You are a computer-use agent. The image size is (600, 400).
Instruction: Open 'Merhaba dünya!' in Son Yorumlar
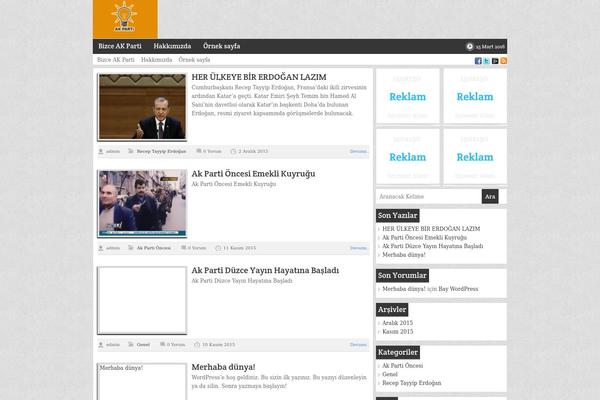(404, 289)
